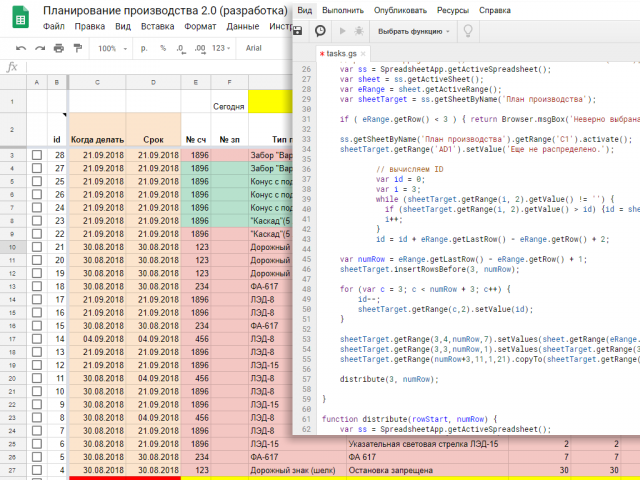This screenshot has width=640, height=480.
Task: Check the box next to id 10
Action: 37,391
